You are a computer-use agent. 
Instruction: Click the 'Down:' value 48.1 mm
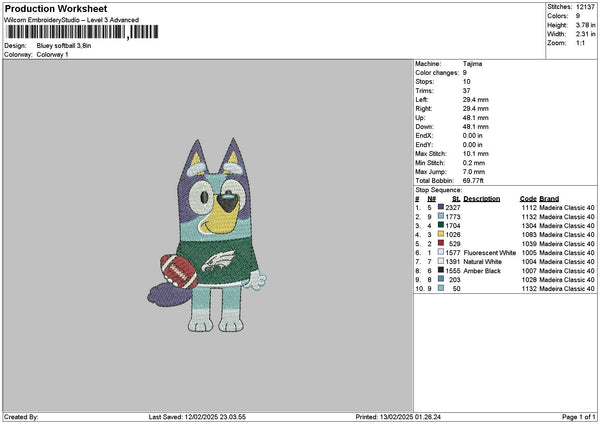point(476,127)
